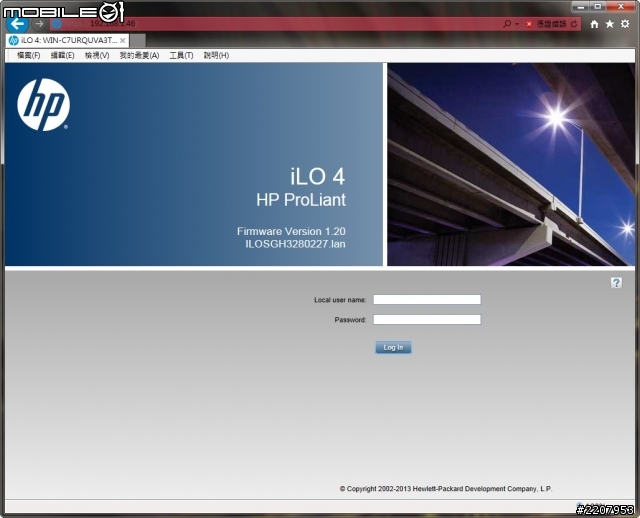Close the iLO 4 tab

click(122, 40)
